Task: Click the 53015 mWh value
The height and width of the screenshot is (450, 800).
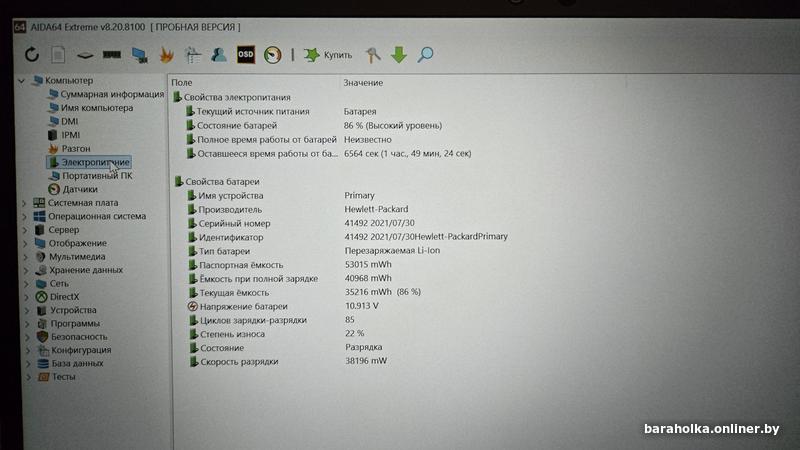Action: click(x=368, y=264)
